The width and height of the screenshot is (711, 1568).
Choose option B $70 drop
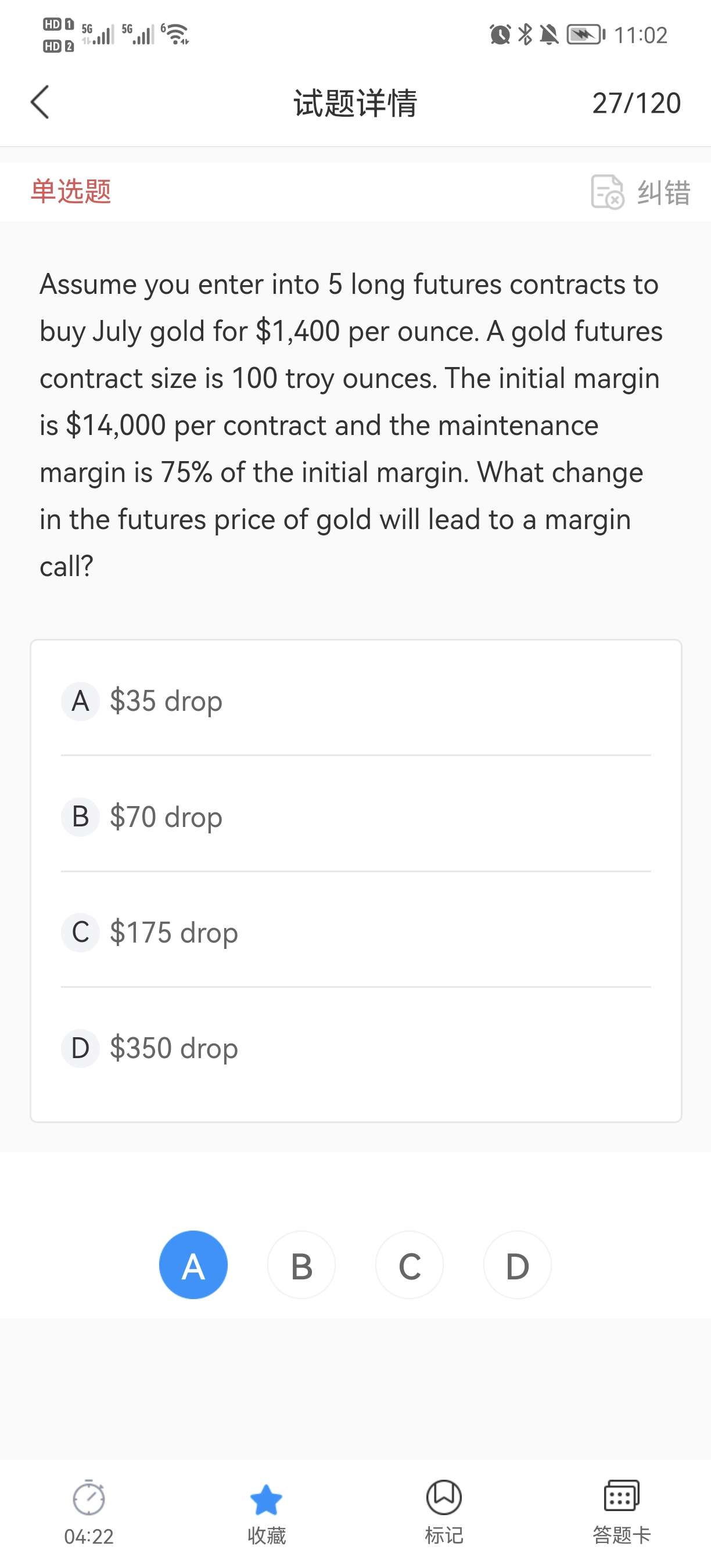pyautogui.click(x=166, y=817)
